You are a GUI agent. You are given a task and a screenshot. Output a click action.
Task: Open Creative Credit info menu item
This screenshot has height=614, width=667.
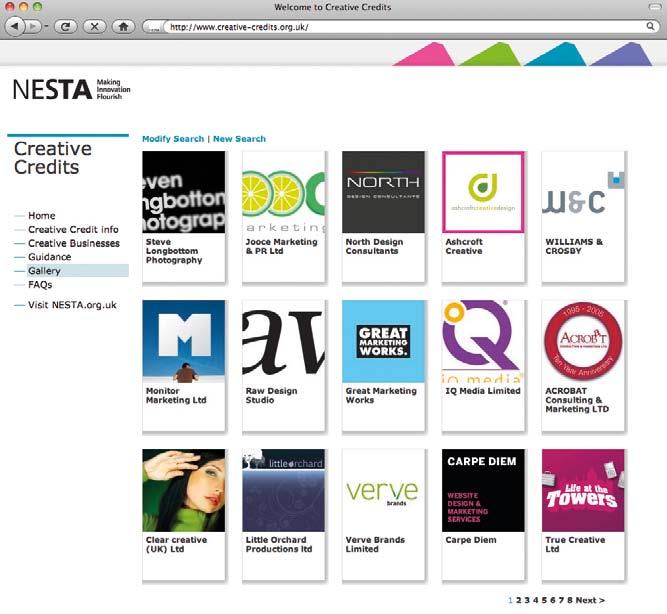coord(73,229)
